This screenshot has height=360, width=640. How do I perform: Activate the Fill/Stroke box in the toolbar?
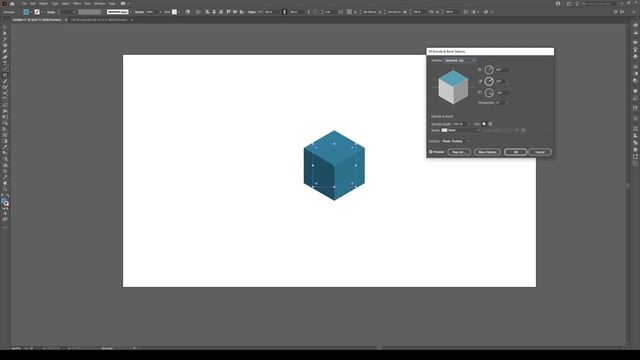[x=5, y=201]
